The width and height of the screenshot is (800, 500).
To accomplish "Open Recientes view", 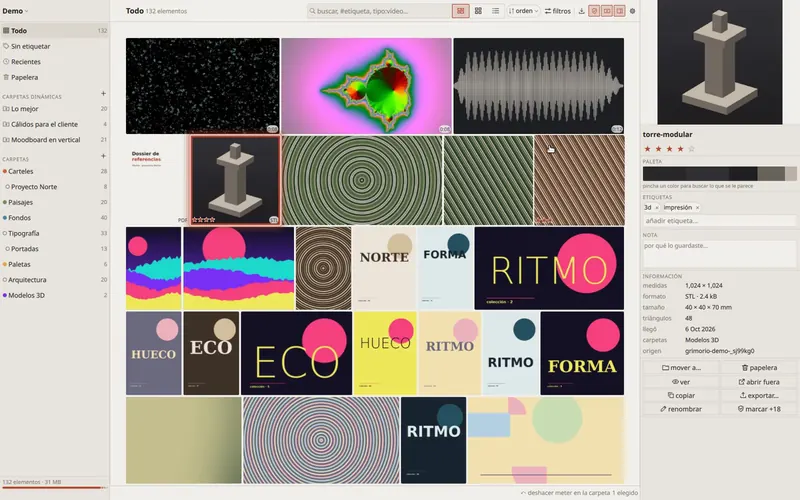I will coord(54,62).
